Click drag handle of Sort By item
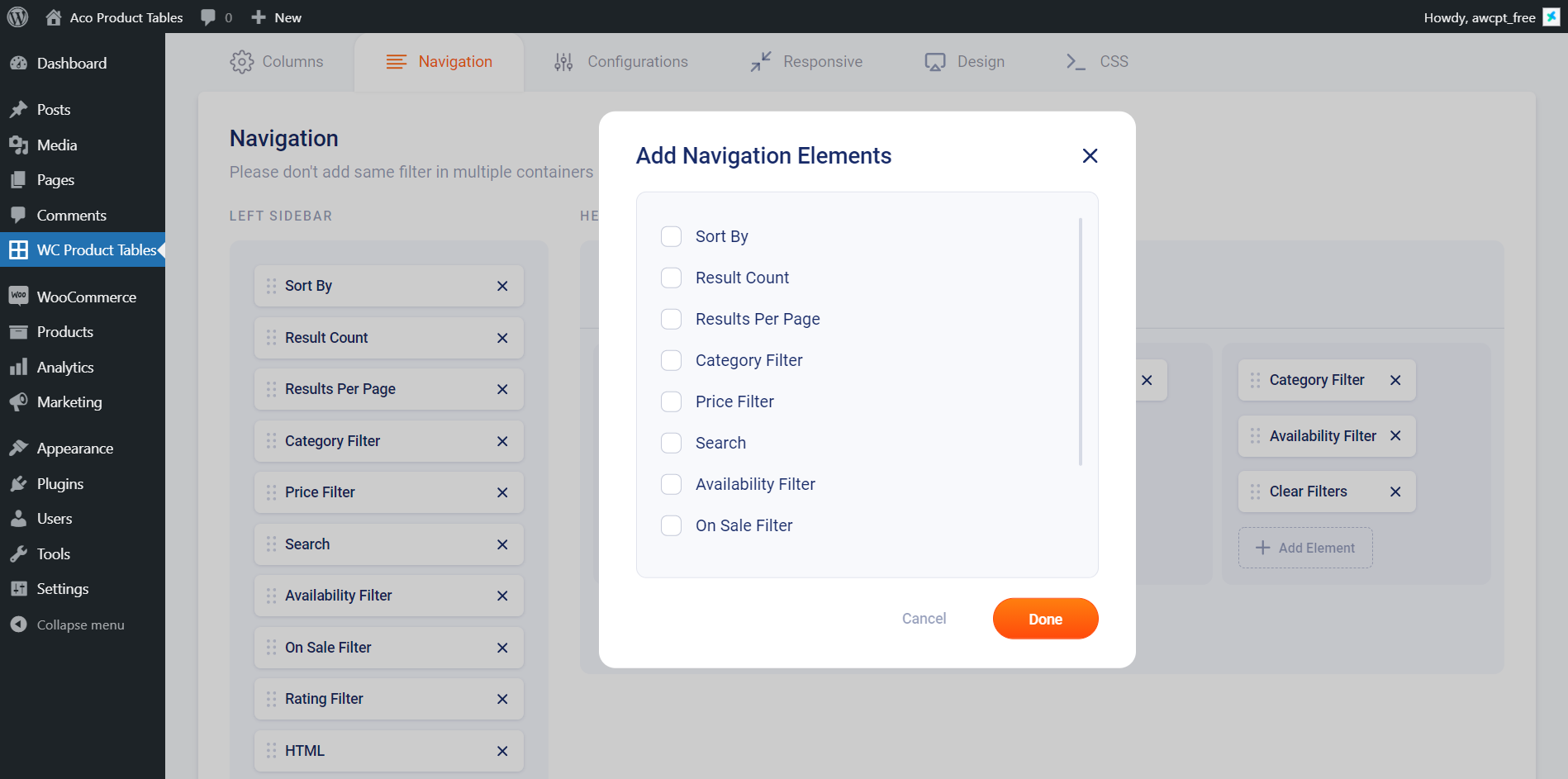This screenshot has width=1568, height=779. [x=271, y=286]
